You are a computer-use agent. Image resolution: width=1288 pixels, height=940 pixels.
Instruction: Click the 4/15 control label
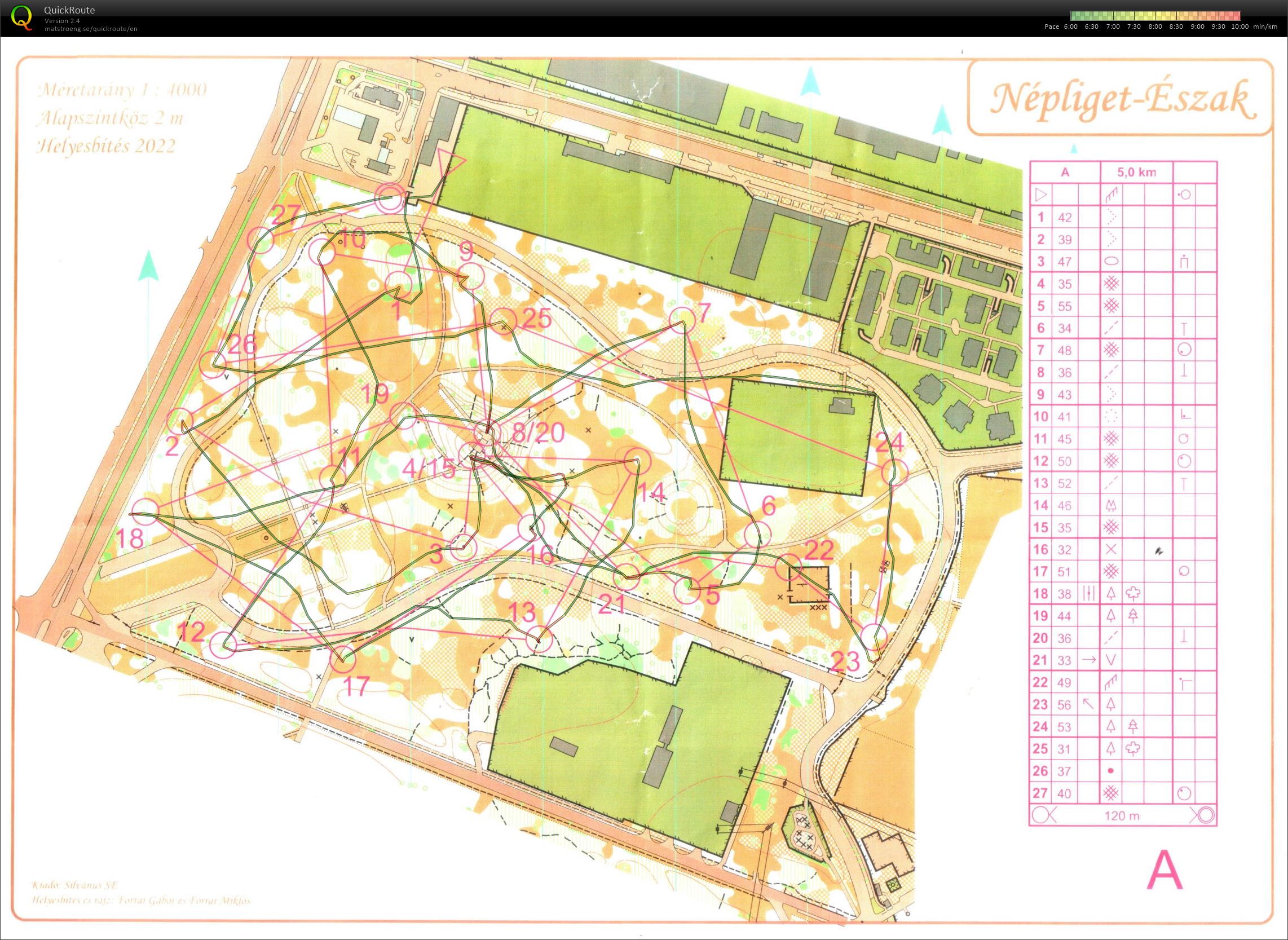tap(429, 468)
